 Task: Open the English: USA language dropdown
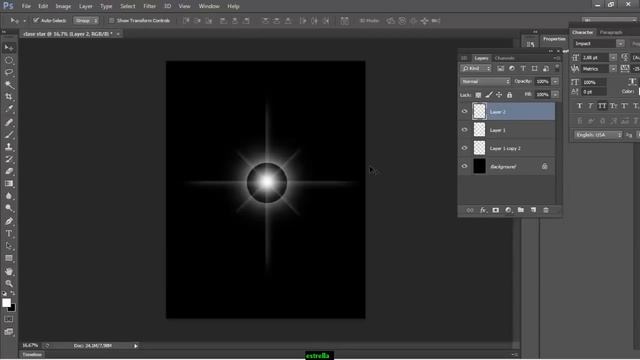click(x=598, y=135)
